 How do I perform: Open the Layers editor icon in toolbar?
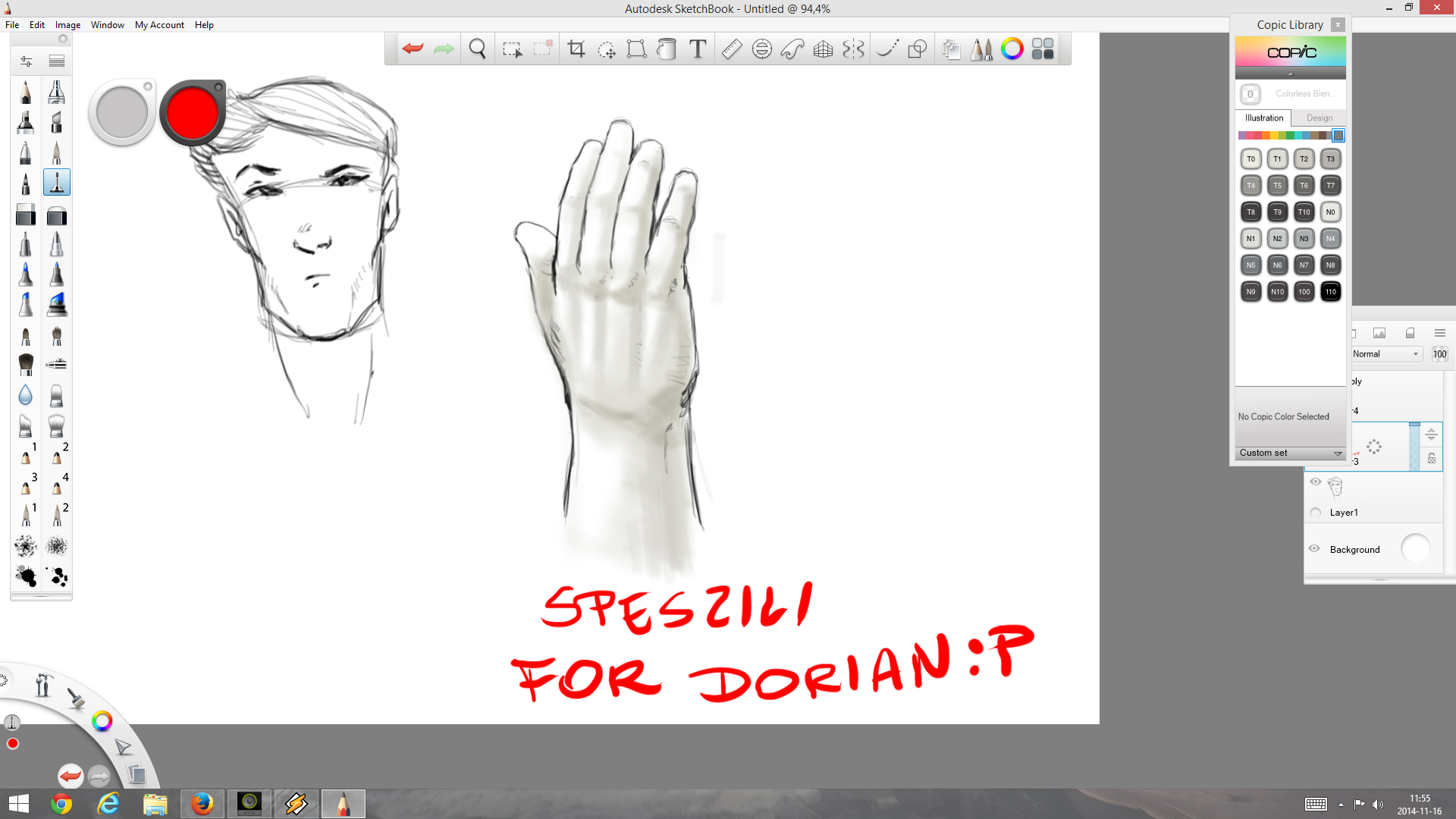coord(951,49)
